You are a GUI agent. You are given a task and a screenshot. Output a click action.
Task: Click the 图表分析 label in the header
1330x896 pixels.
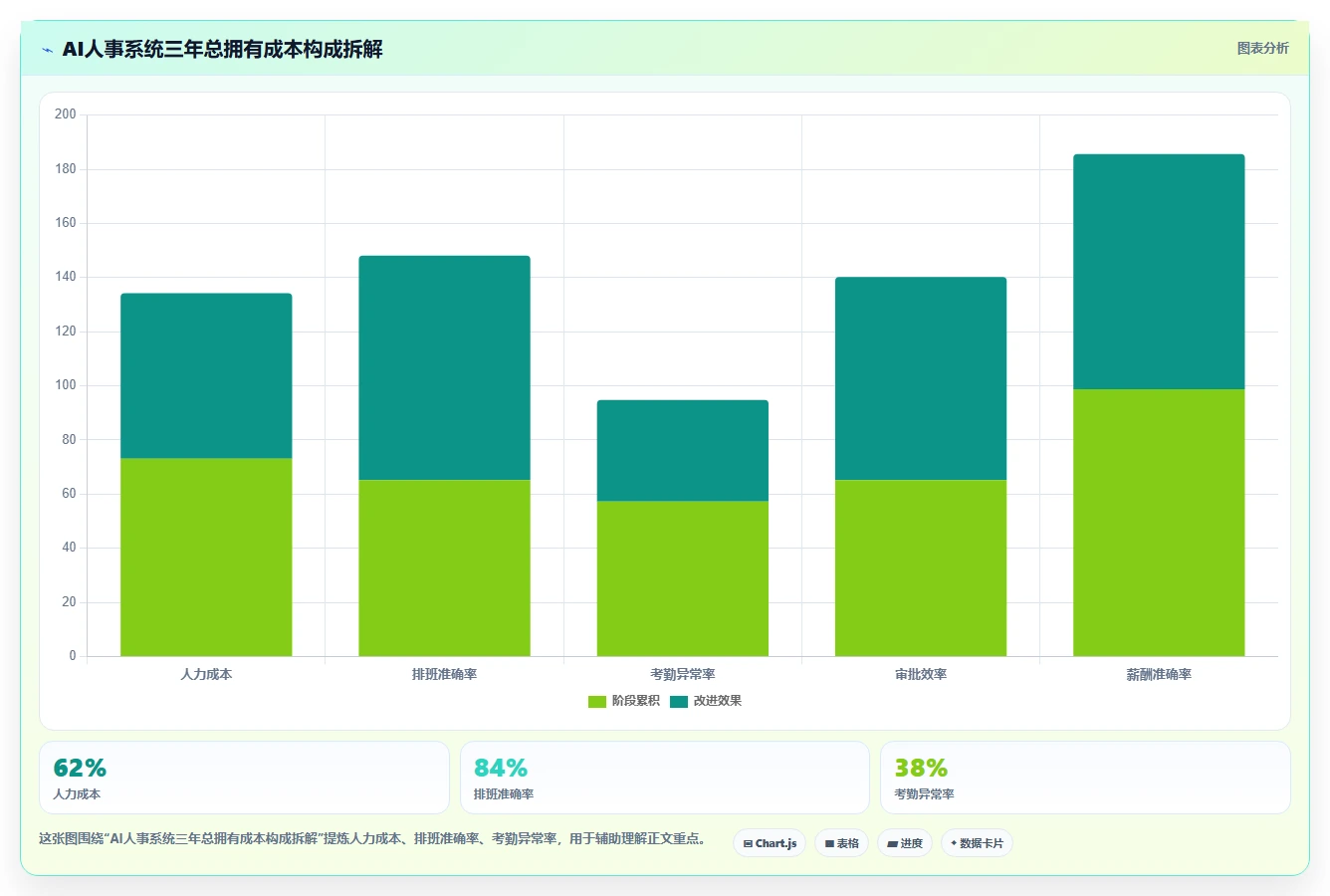tap(1262, 48)
